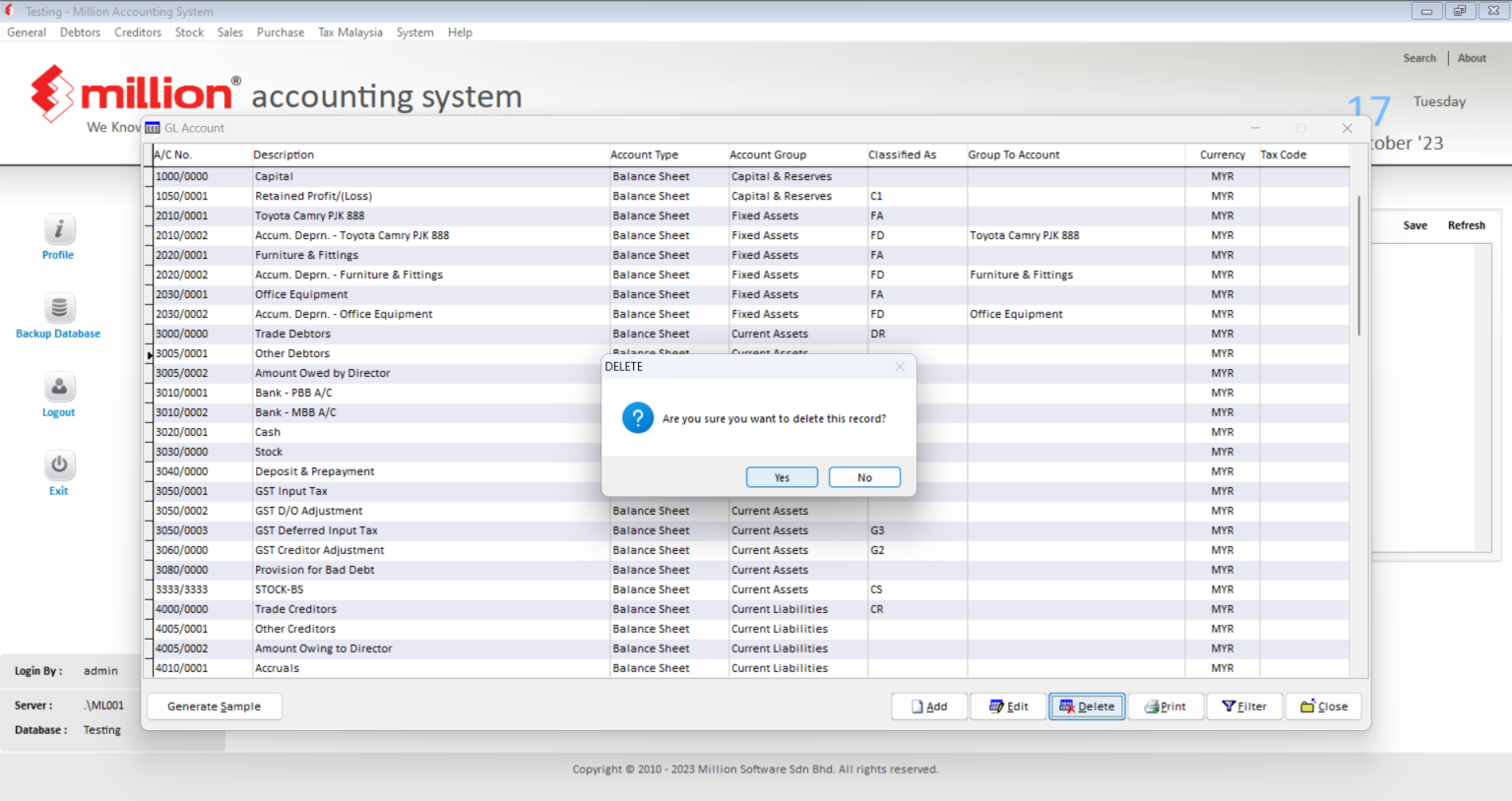
Task: Sort by the A/C No. column header
Action: pos(201,154)
